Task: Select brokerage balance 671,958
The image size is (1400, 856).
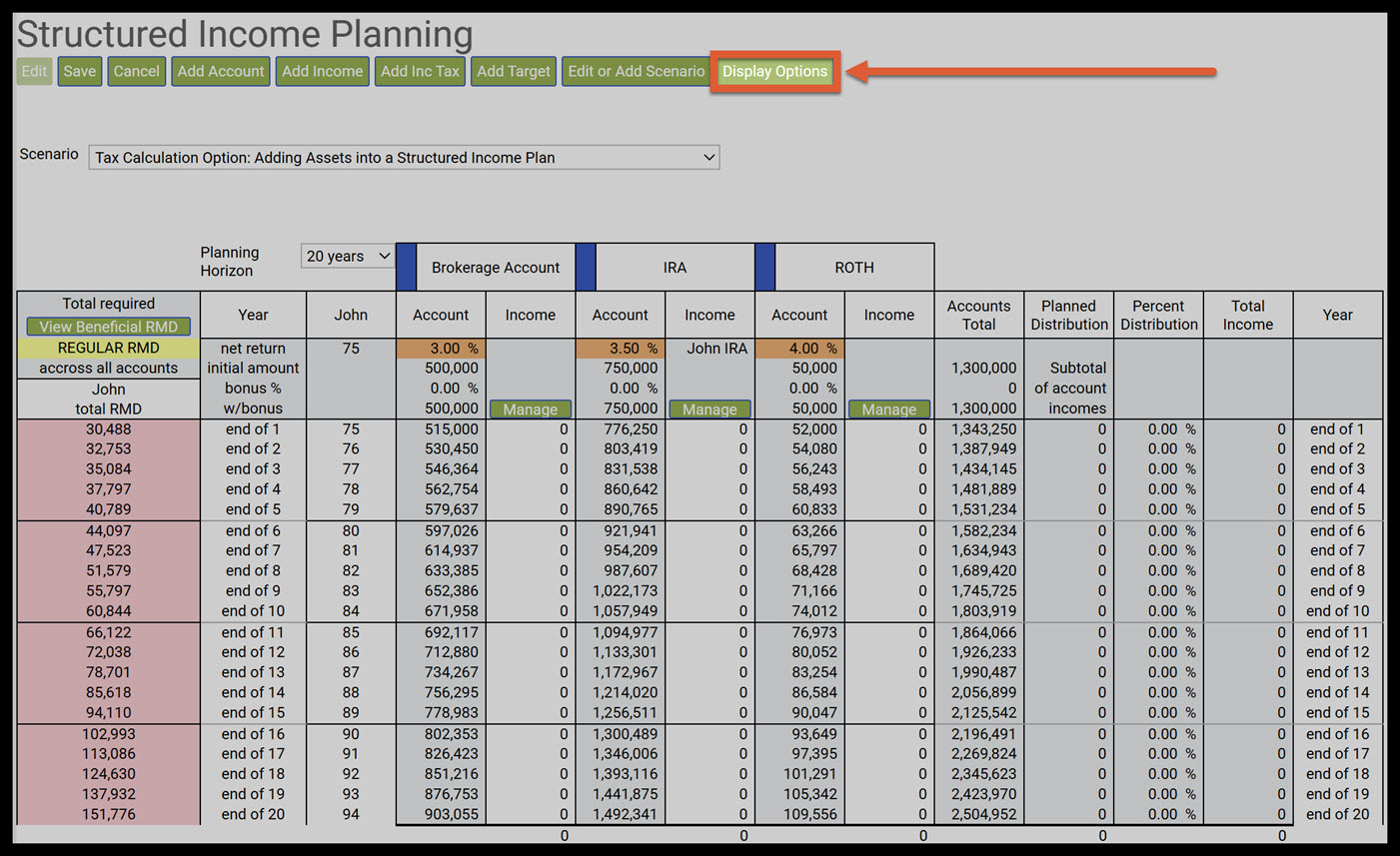Action: (x=452, y=611)
